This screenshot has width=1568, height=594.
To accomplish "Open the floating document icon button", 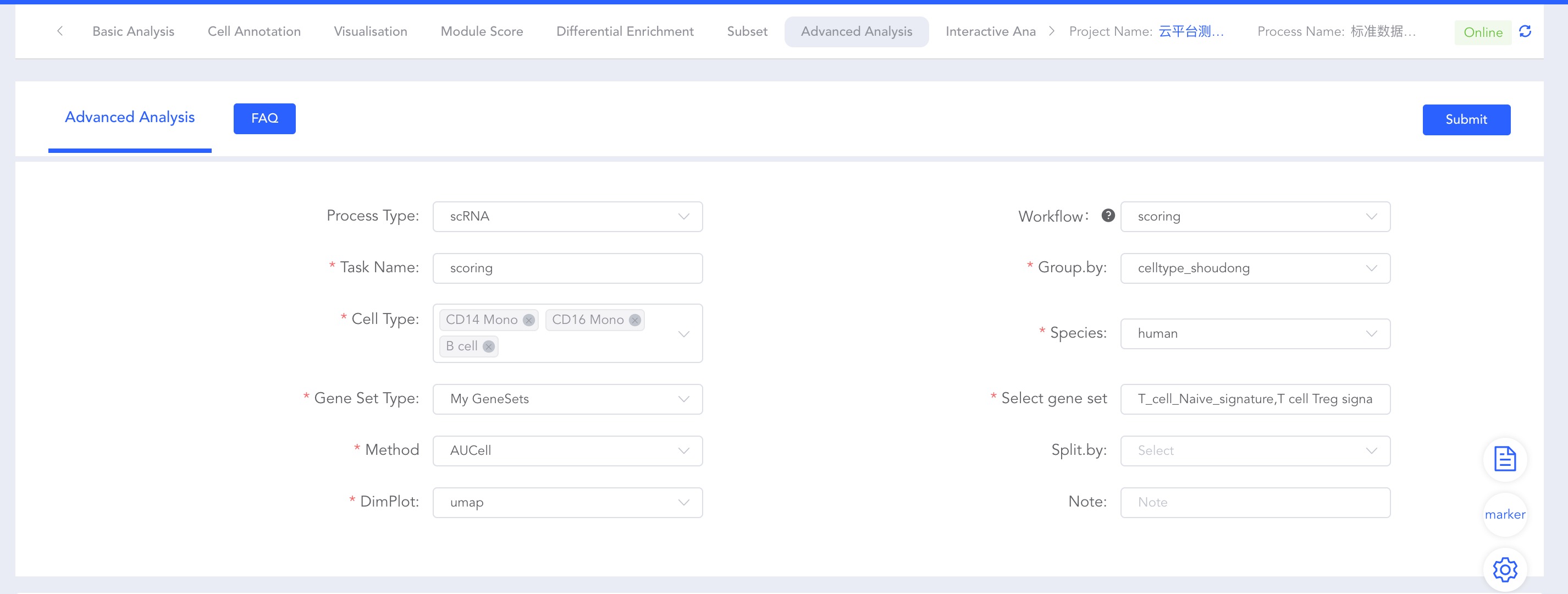I will 1505,459.
